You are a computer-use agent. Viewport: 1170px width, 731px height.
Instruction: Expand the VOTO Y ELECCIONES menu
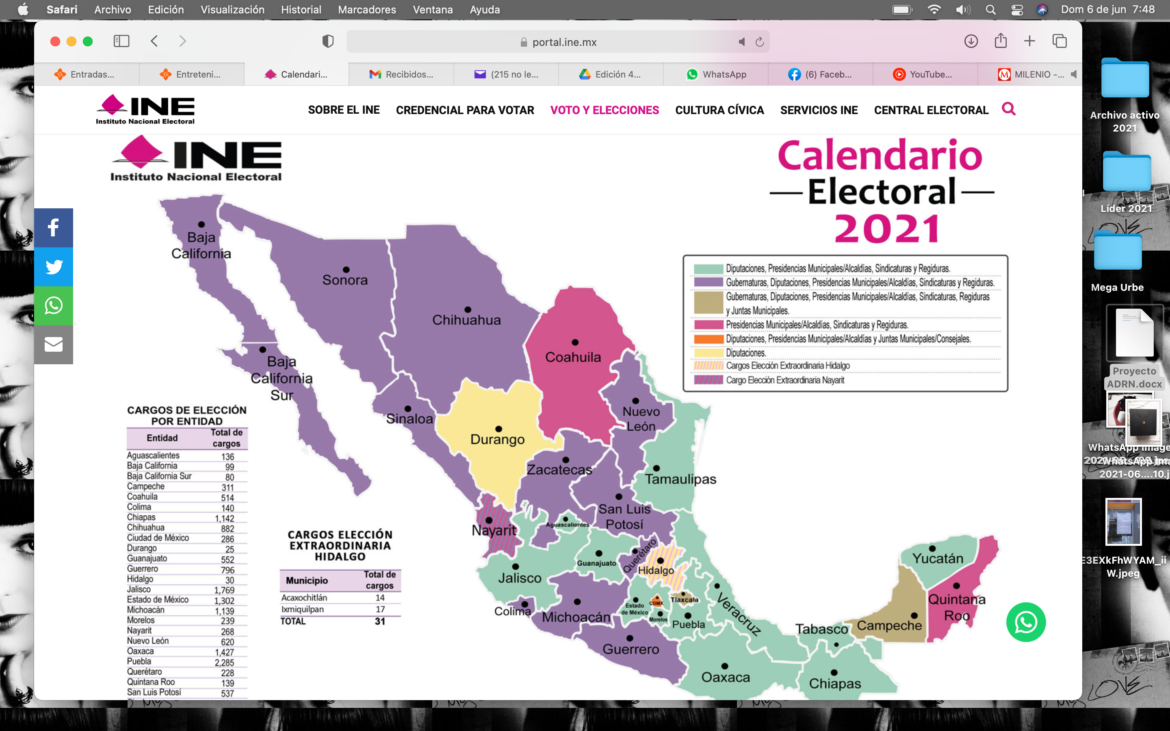604,110
